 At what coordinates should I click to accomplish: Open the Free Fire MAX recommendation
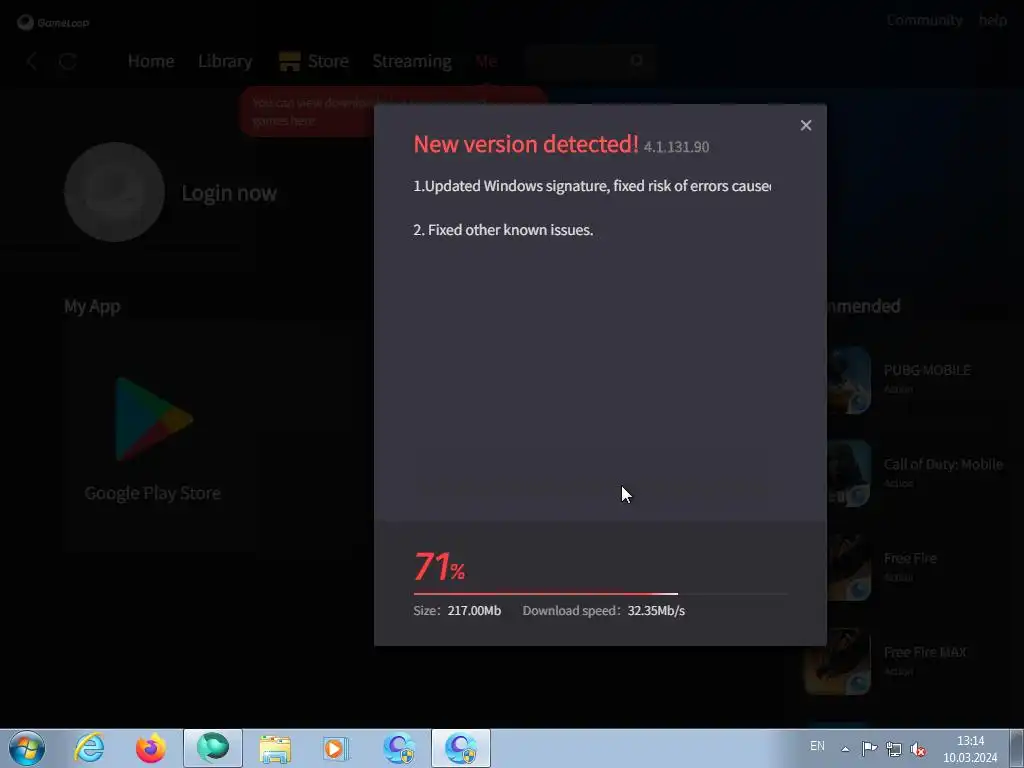(x=925, y=652)
